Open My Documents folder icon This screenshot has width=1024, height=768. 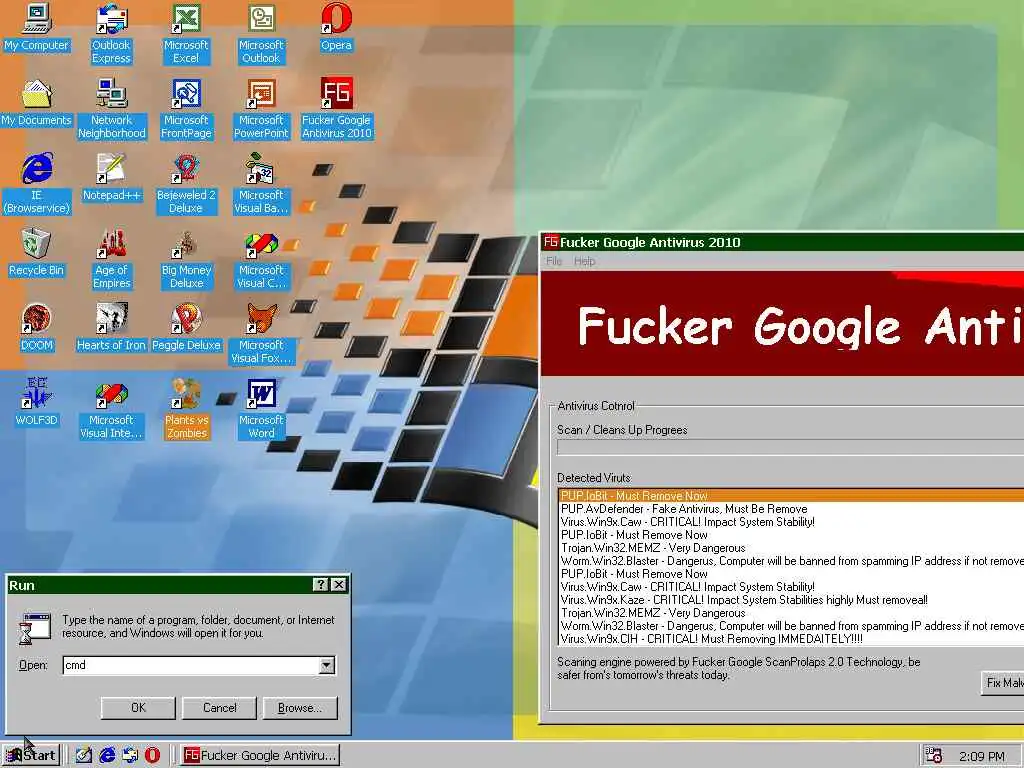pyautogui.click(x=37, y=103)
